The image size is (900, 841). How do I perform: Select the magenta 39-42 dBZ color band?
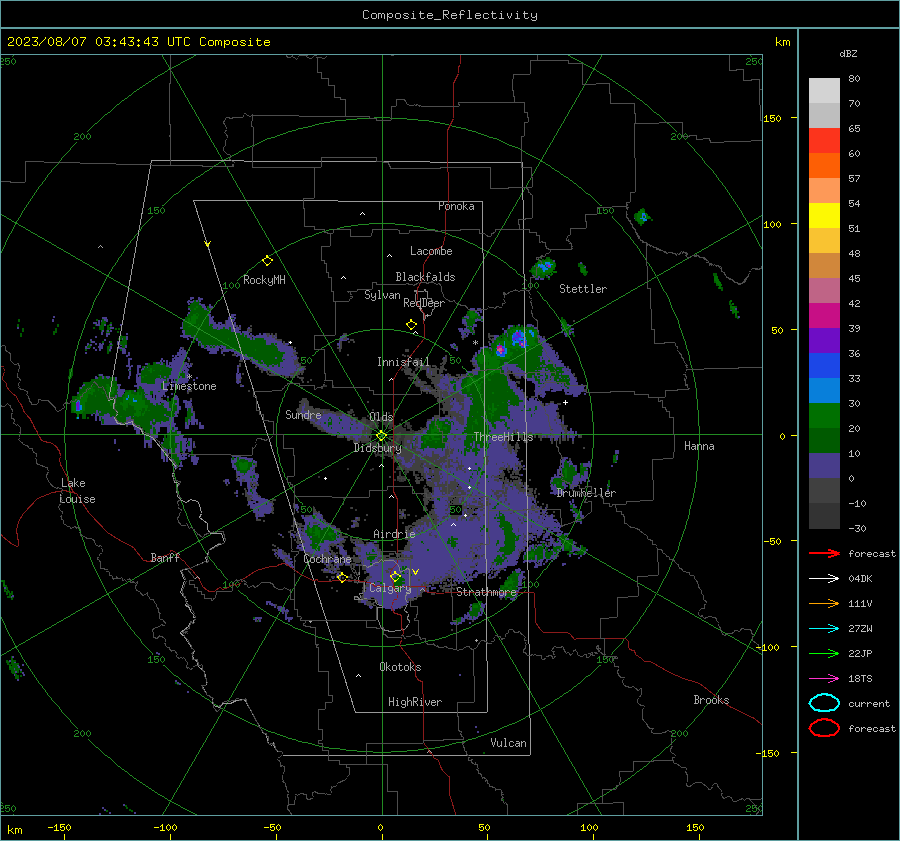pos(824,315)
